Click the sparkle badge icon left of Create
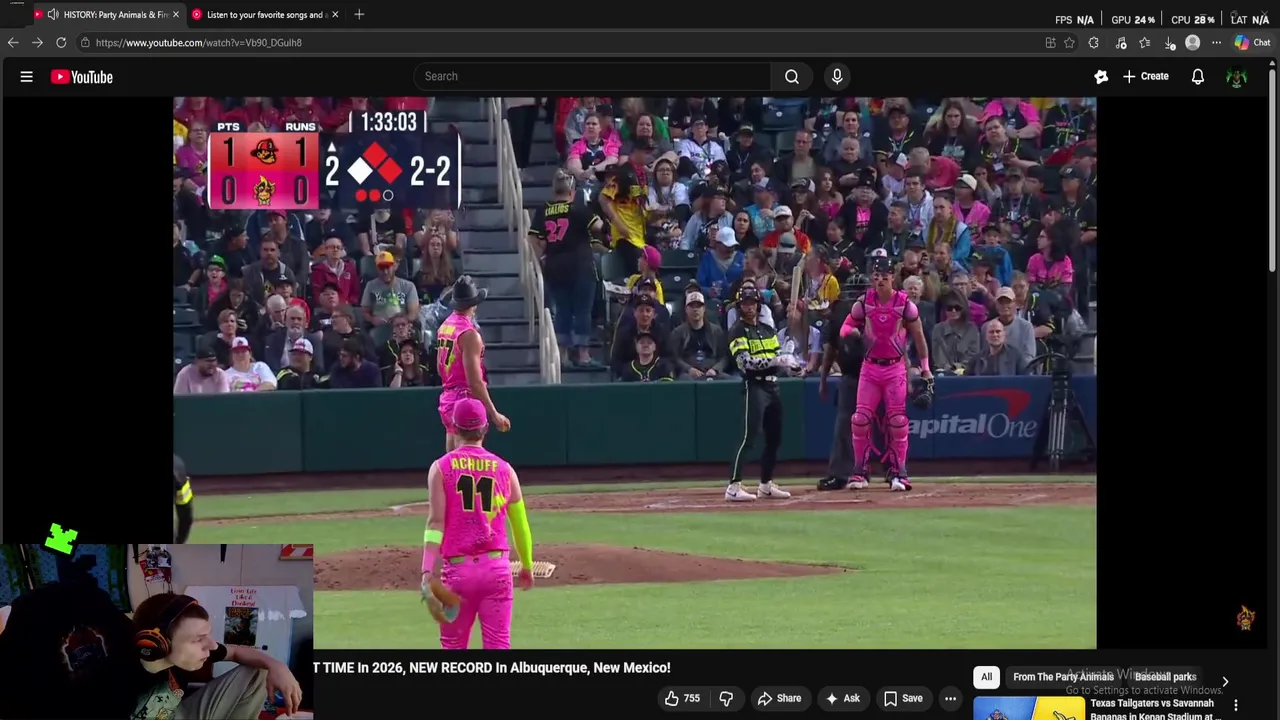This screenshot has height=720, width=1280. point(1101,76)
